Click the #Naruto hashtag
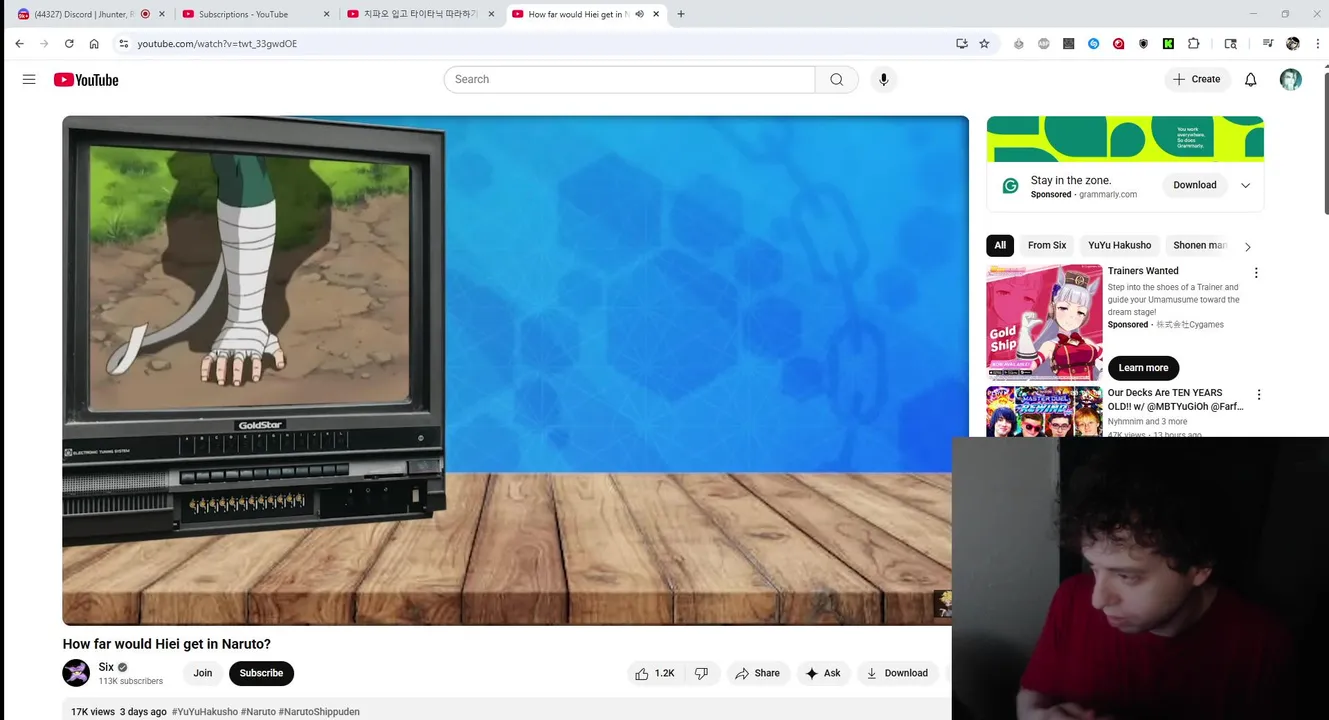This screenshot has width=1329, height=720. [258, 712]
